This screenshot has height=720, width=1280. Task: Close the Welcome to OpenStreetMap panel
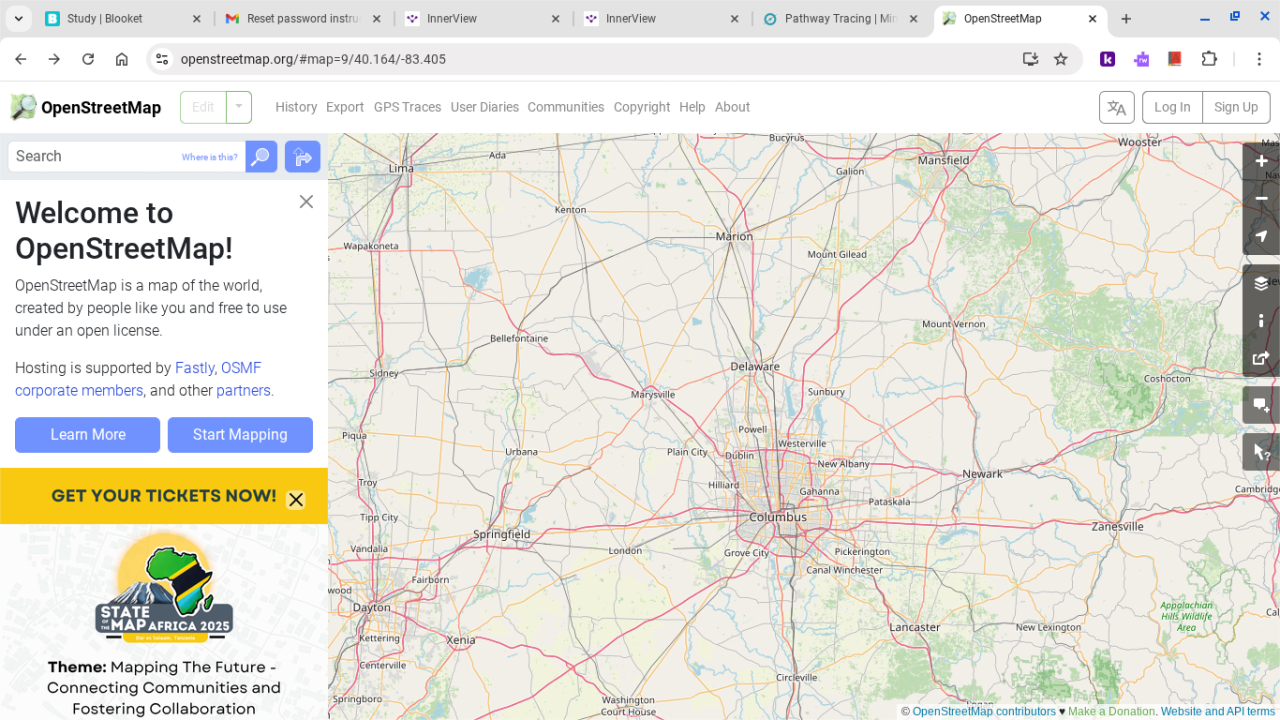(x=306, y=201)
